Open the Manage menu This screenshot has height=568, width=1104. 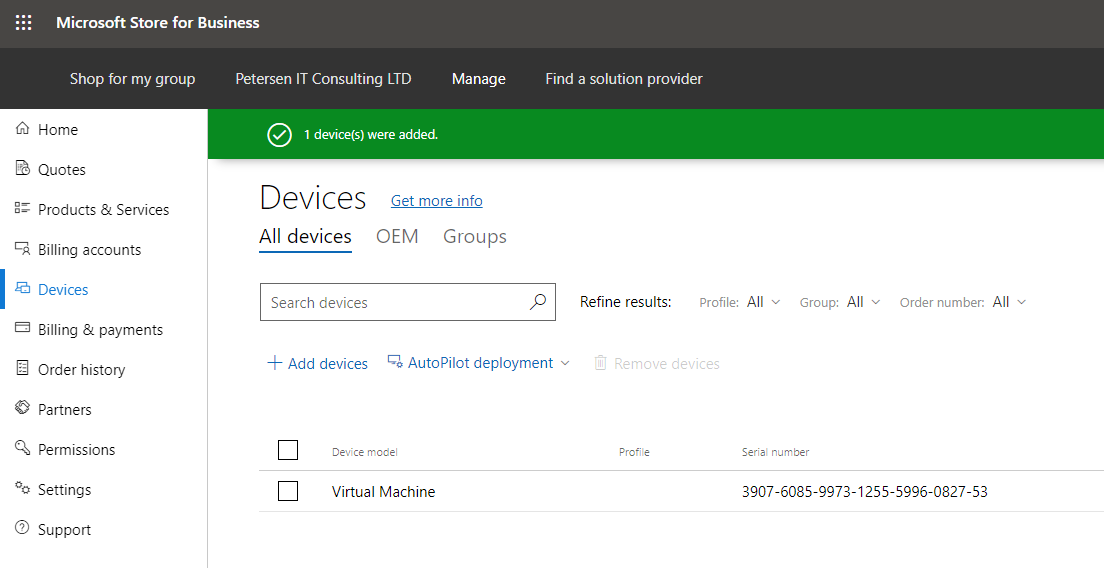479,79
